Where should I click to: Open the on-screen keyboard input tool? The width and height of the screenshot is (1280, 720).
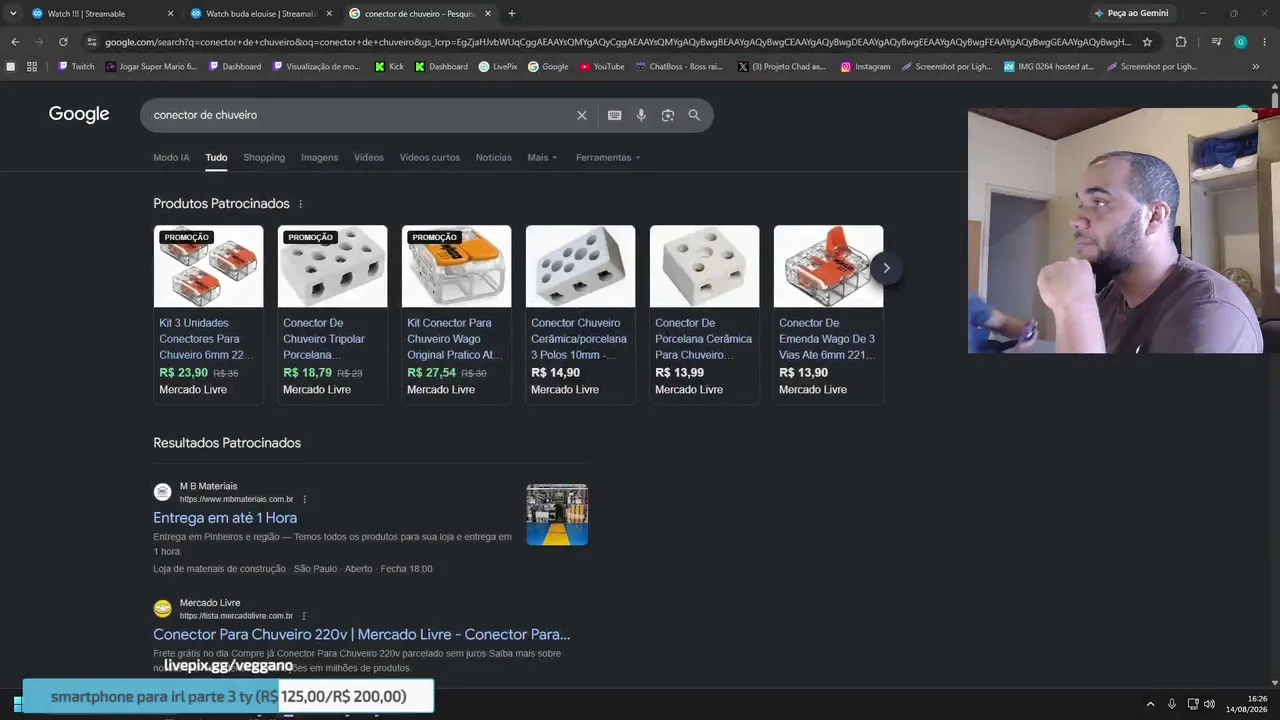[x=615, y=115]
